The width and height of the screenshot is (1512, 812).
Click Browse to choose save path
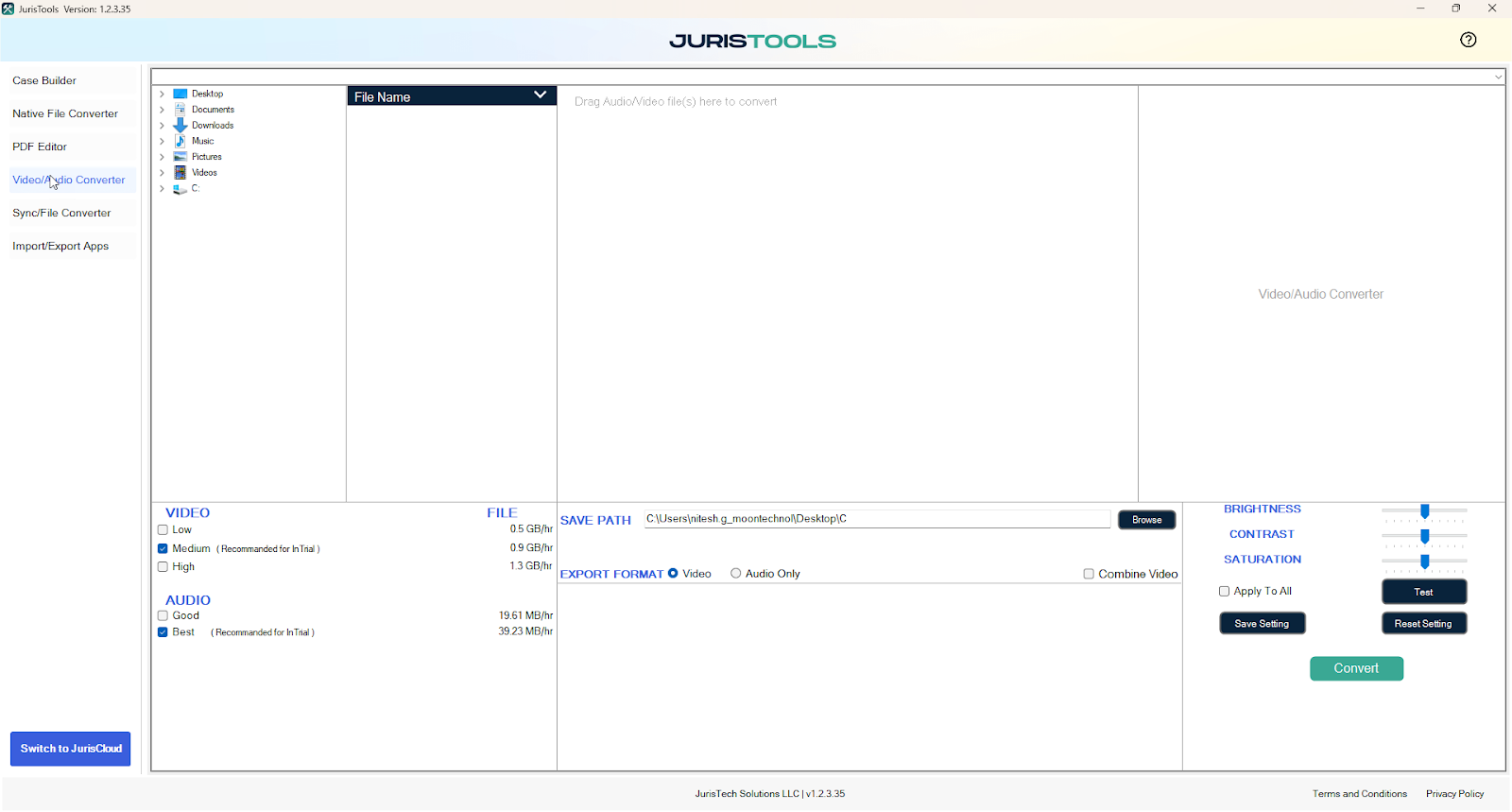click(x=1146, y=520)
